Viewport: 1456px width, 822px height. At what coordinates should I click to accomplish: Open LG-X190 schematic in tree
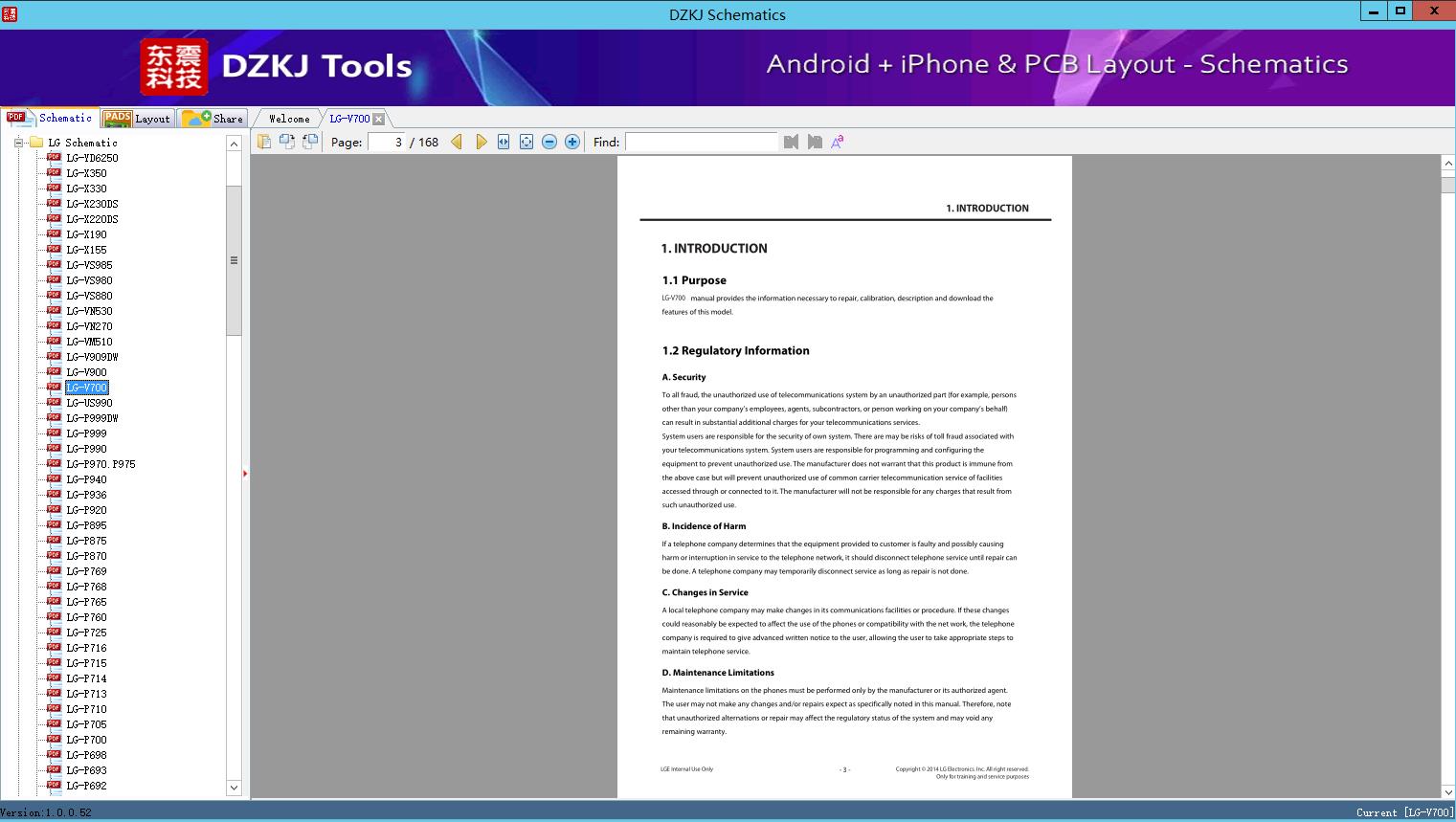[x=86, y=234]
